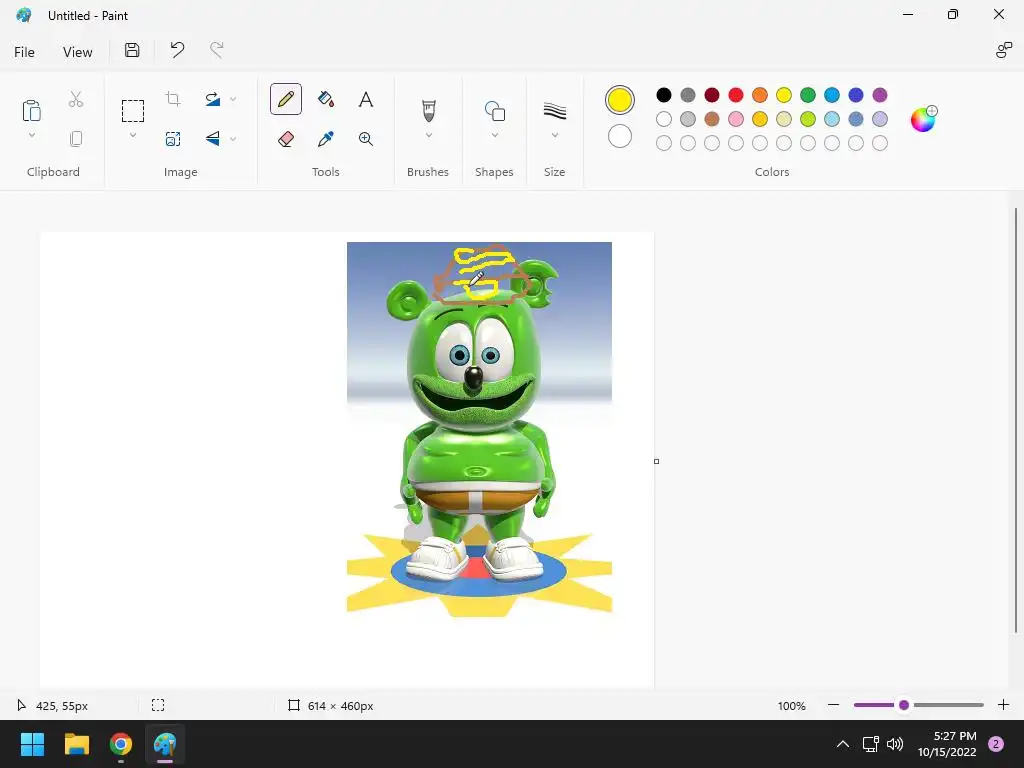Expand the Paste options dropdown arrow
Screen dimensions: 1024x768
[31, 135]
